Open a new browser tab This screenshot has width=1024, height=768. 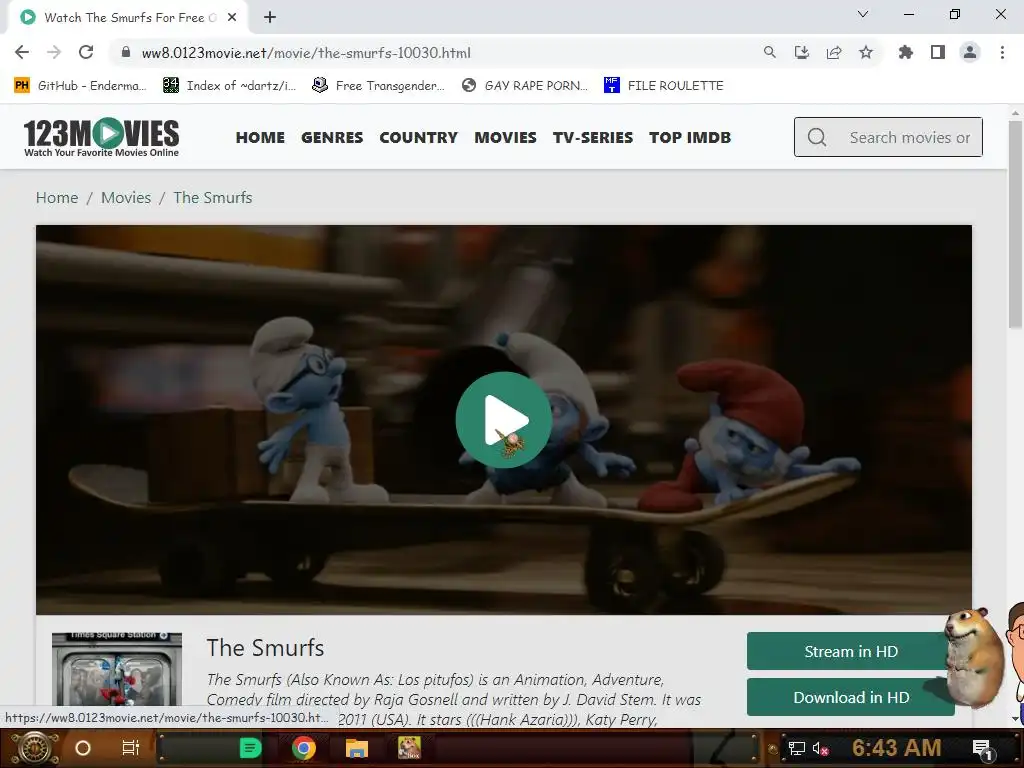pyautogui.click(x=270, y=18)
